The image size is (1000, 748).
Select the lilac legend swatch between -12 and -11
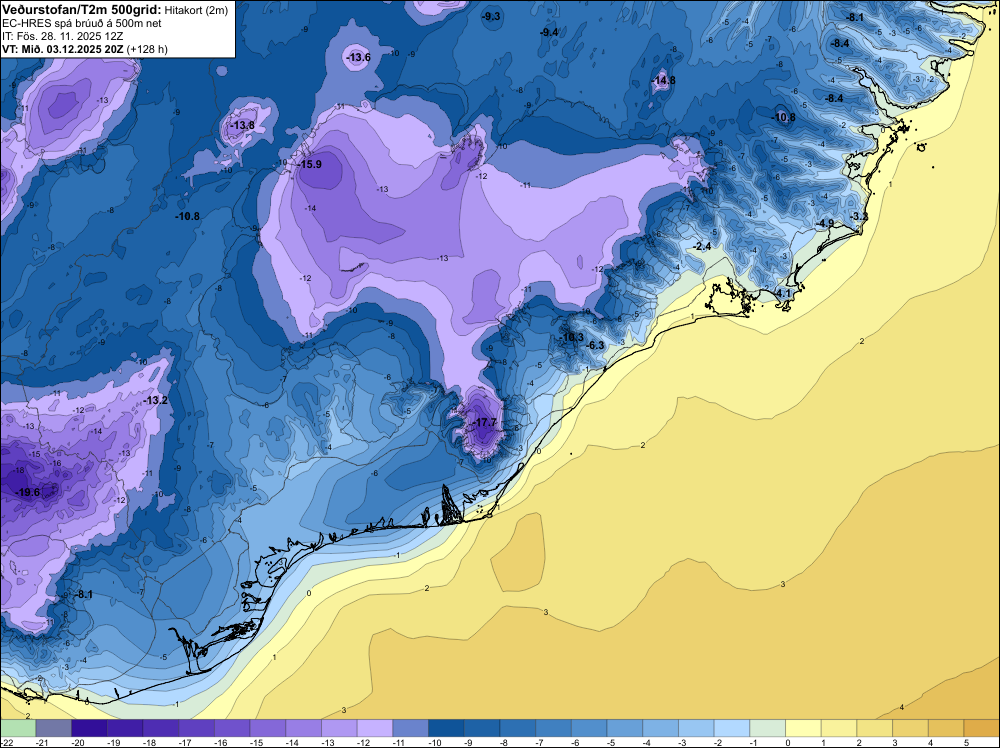[x=375, y=728]
